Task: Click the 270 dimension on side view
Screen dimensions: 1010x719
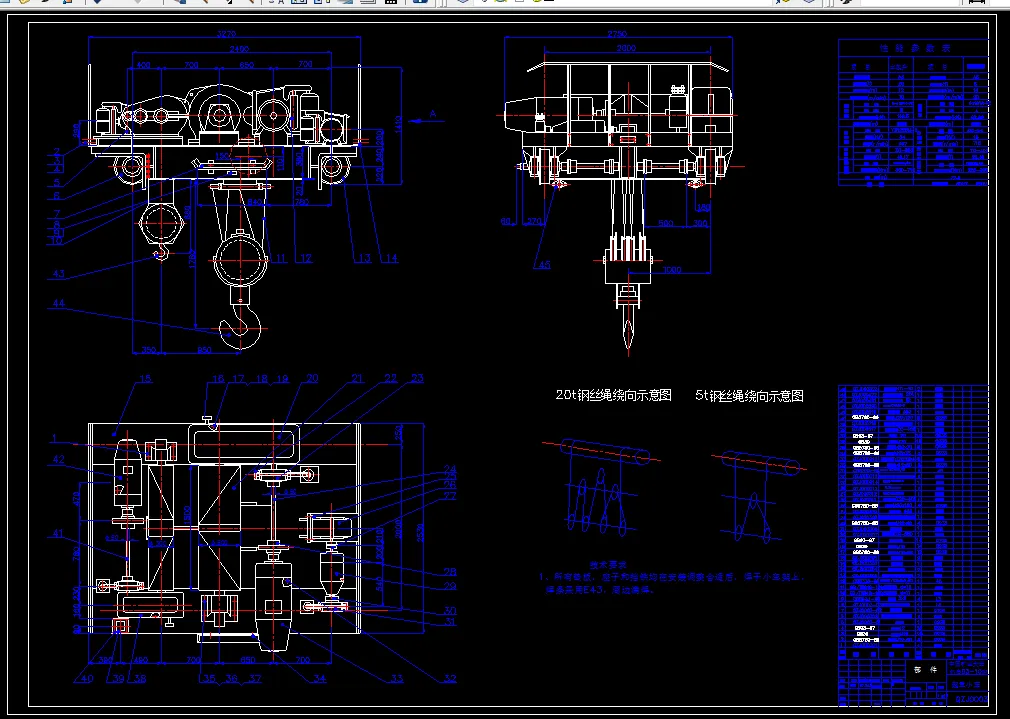Action: tap(535, 221)
